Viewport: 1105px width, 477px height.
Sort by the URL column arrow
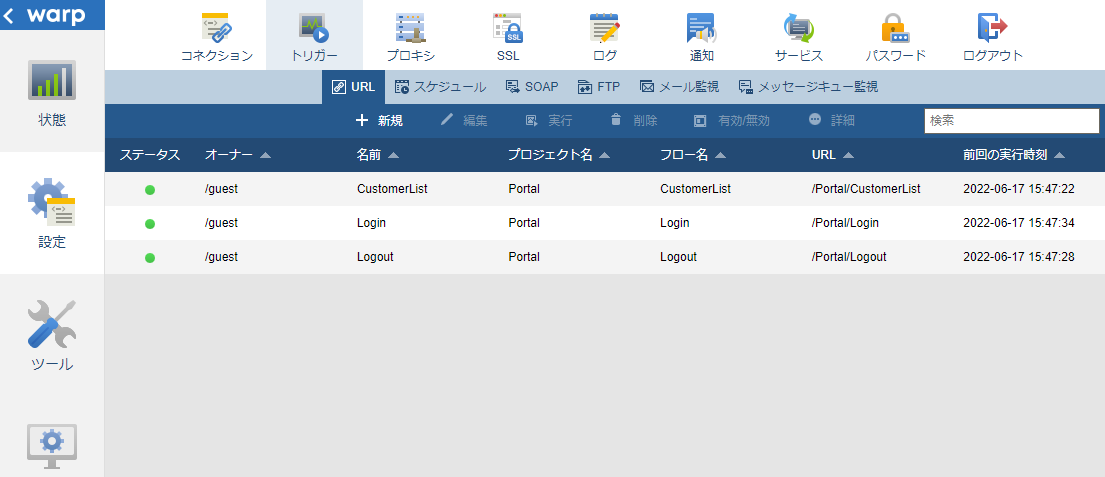point(848,155)
